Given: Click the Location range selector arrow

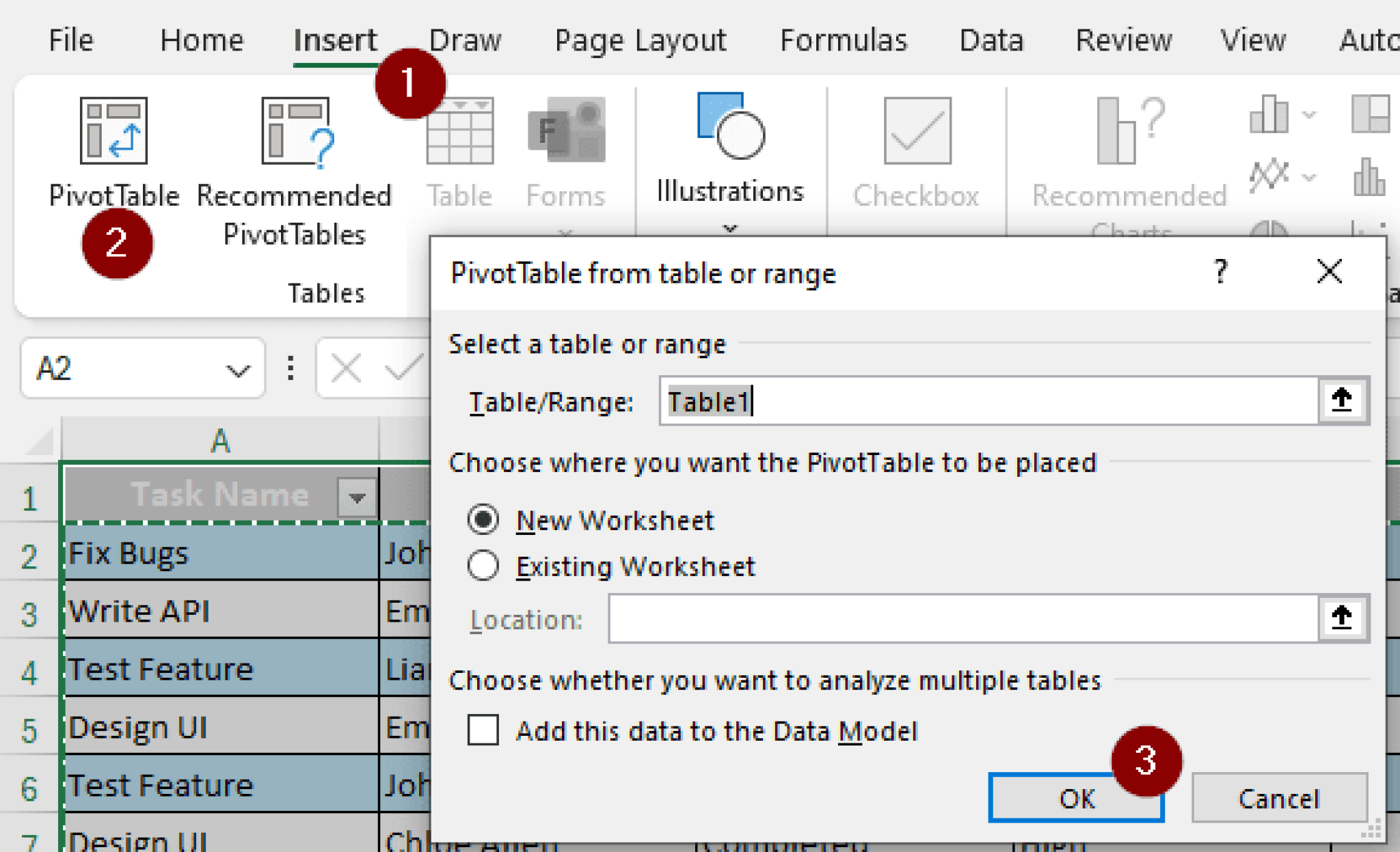Looking at the screenshot, I should coord(1341,617).
